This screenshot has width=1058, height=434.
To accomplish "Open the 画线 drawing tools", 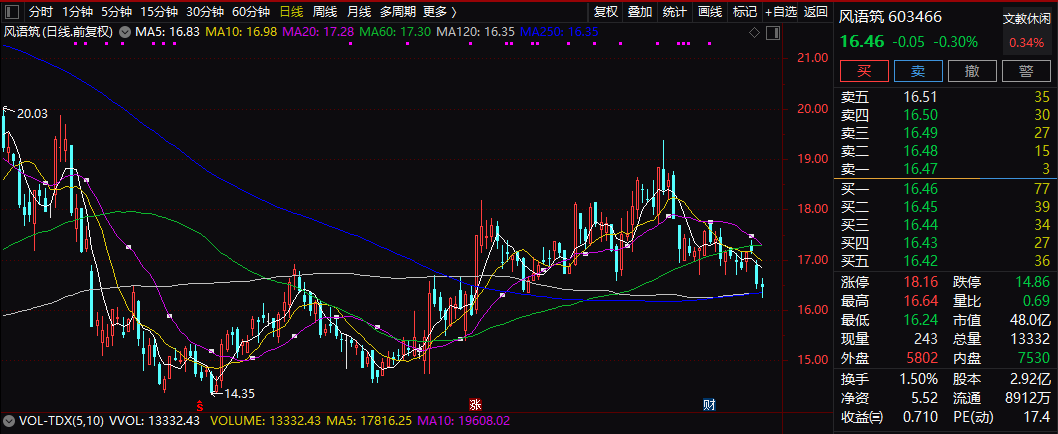I will (x=710, y=11).
